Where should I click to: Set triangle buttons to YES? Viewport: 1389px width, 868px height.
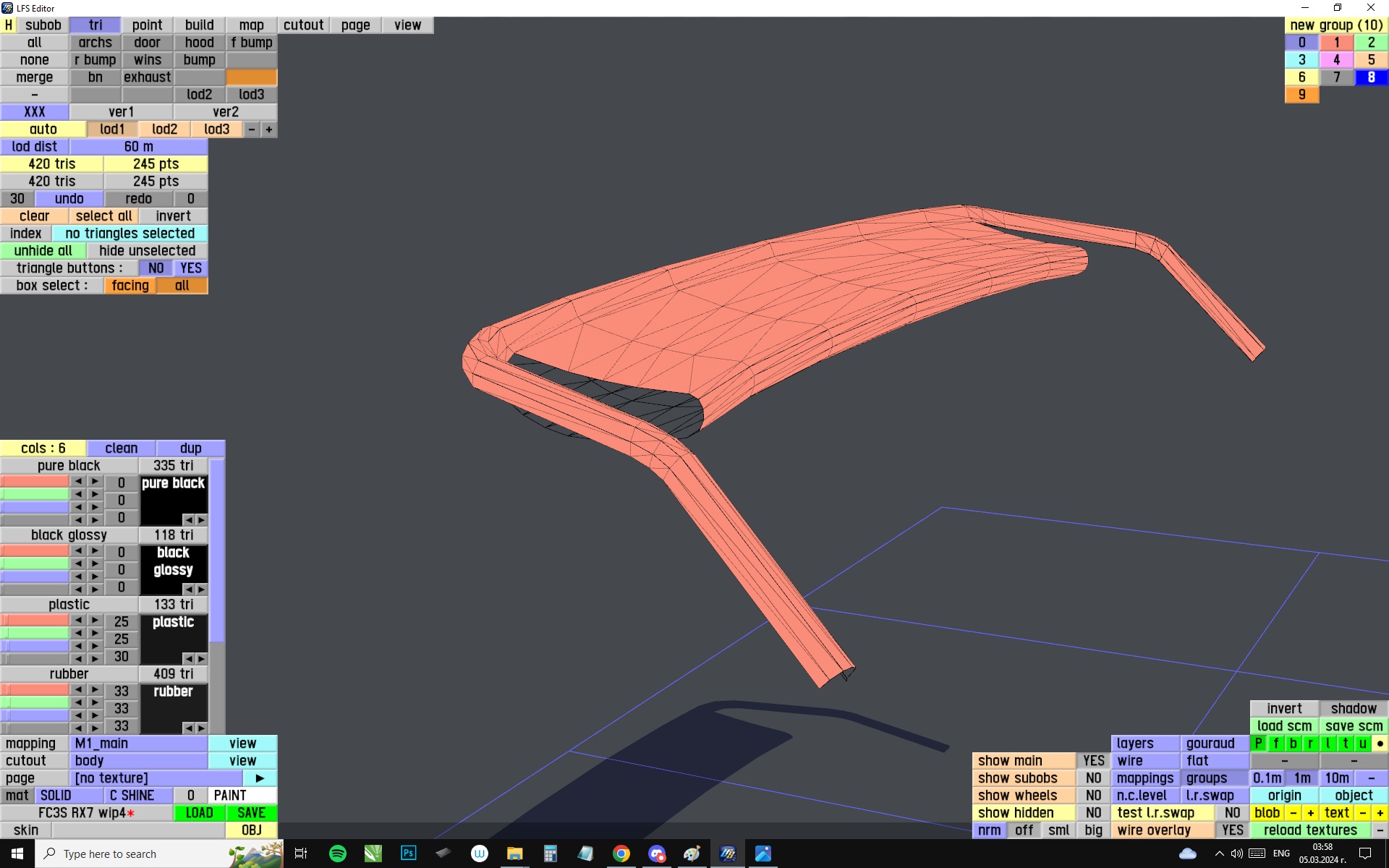tap(191, 268)
